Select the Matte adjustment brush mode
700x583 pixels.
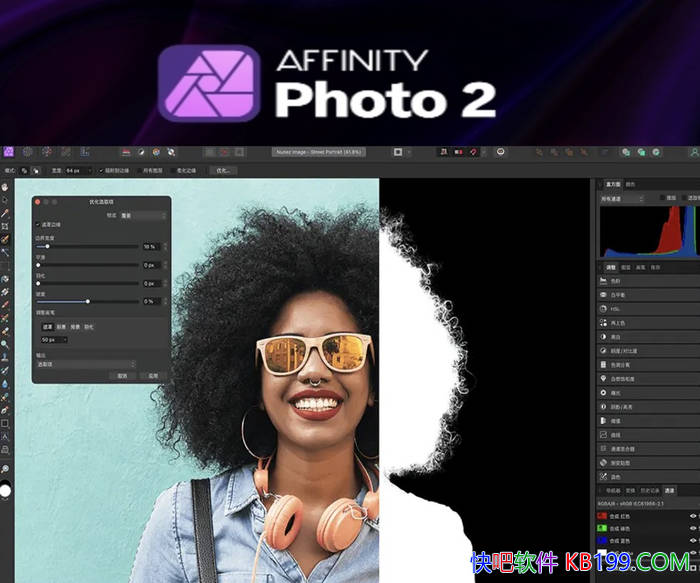[48, 327]
